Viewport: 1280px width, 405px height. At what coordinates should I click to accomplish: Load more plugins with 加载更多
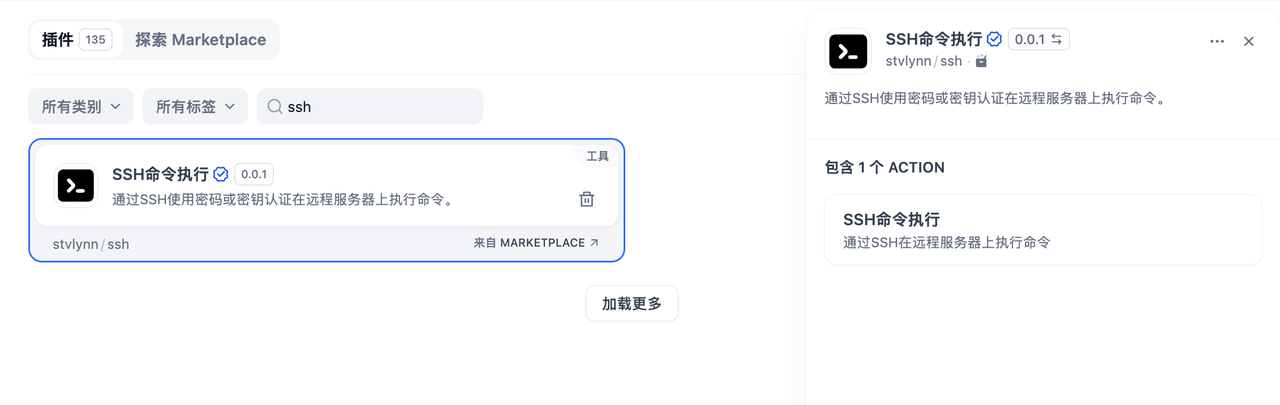[x=632, y=304]
